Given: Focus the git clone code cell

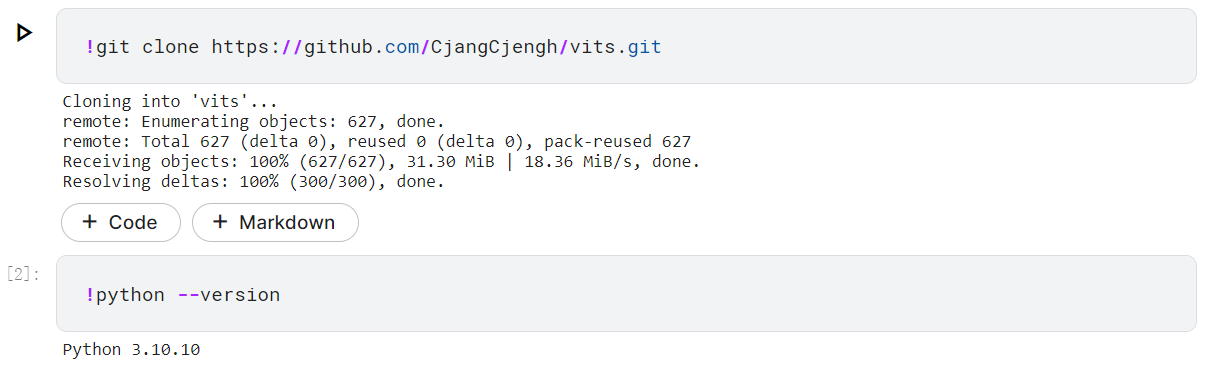Looking at the screenshot, I should point(626,46).
